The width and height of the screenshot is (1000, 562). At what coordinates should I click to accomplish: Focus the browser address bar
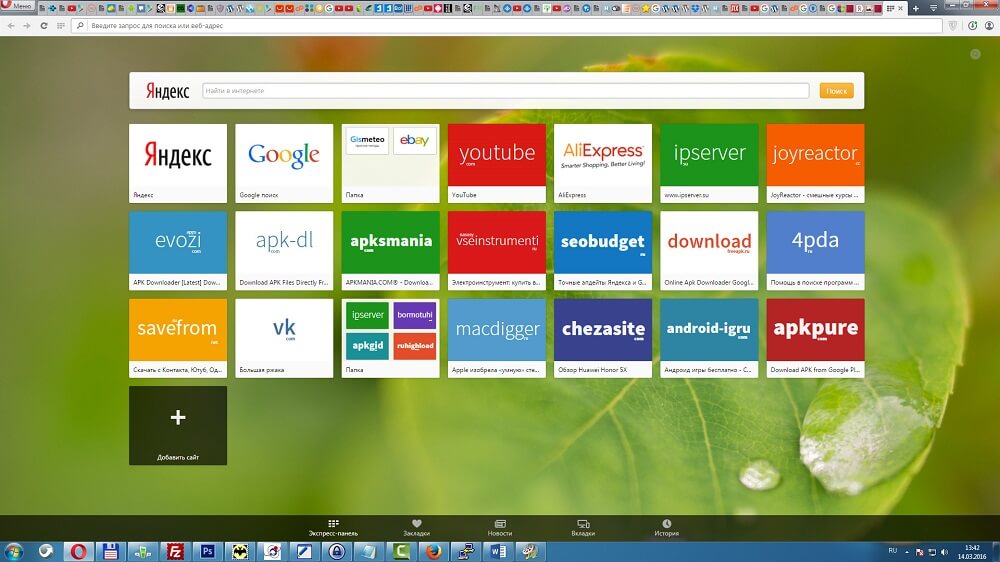[500, 24]
